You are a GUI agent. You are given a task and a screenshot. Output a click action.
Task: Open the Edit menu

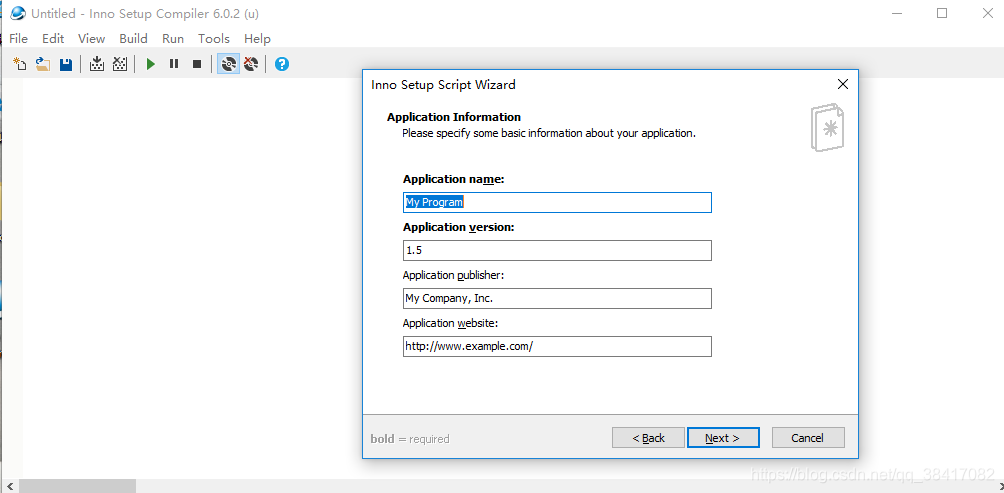[53, 38]
